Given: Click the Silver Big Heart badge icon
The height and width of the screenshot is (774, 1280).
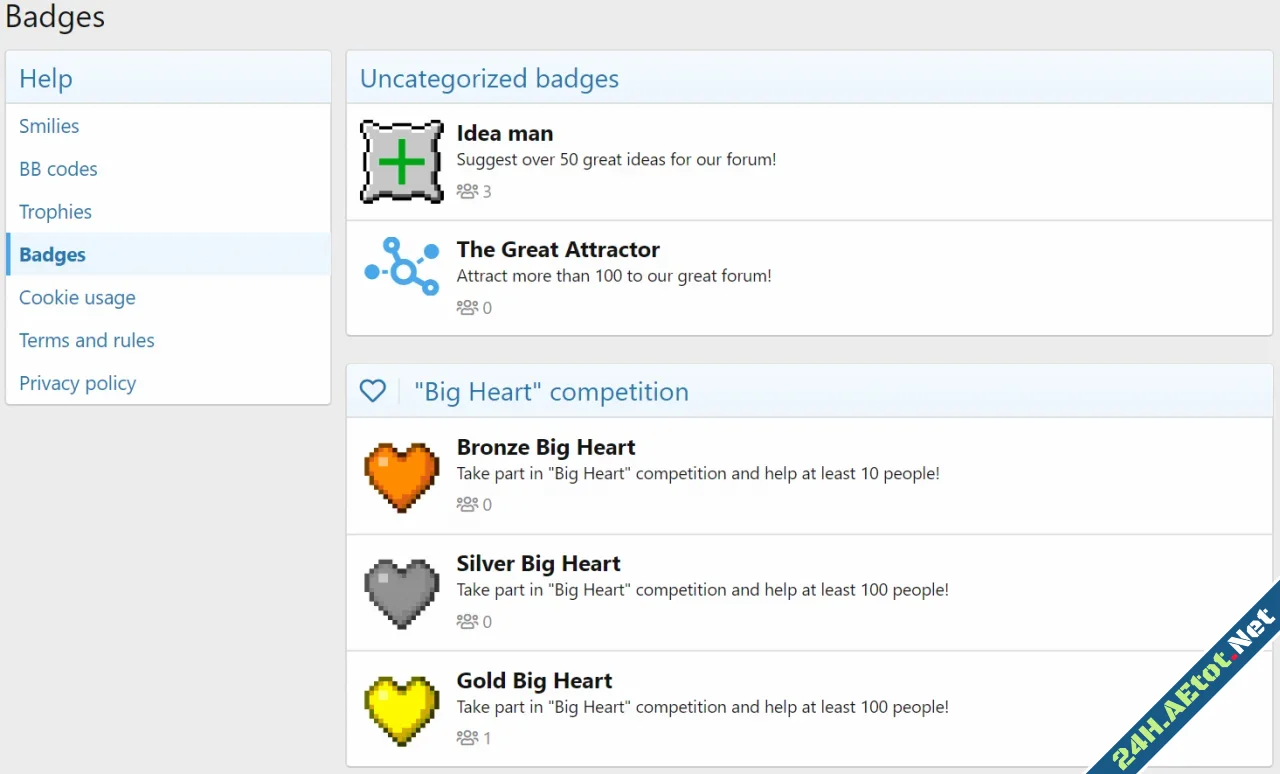Looking at the screenshot, I should 401,592.
